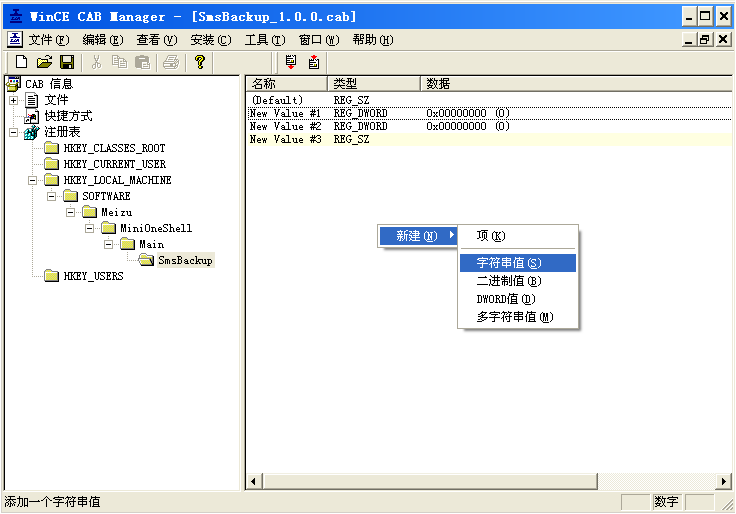
Task: Click the horizontal scrollbar left arrow
Action: (254, 481)
